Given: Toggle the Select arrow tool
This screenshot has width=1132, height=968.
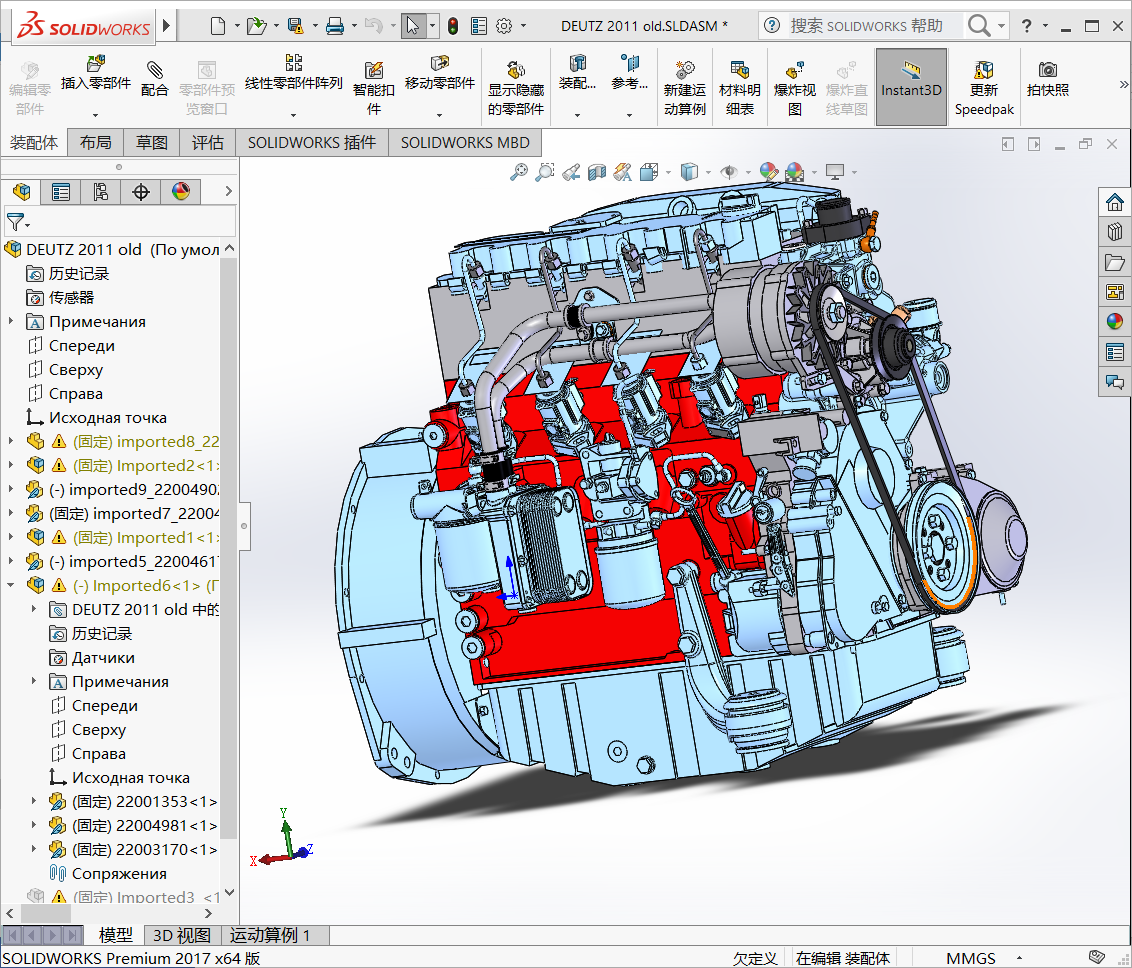Looking at the screenshot, I should point(413,26).
